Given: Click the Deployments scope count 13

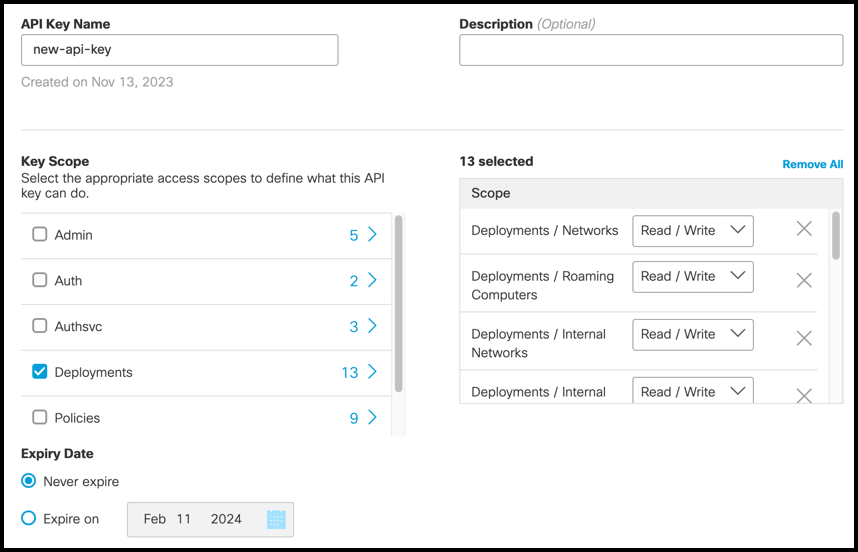Looking at the screenshot, I should (350, 373).
